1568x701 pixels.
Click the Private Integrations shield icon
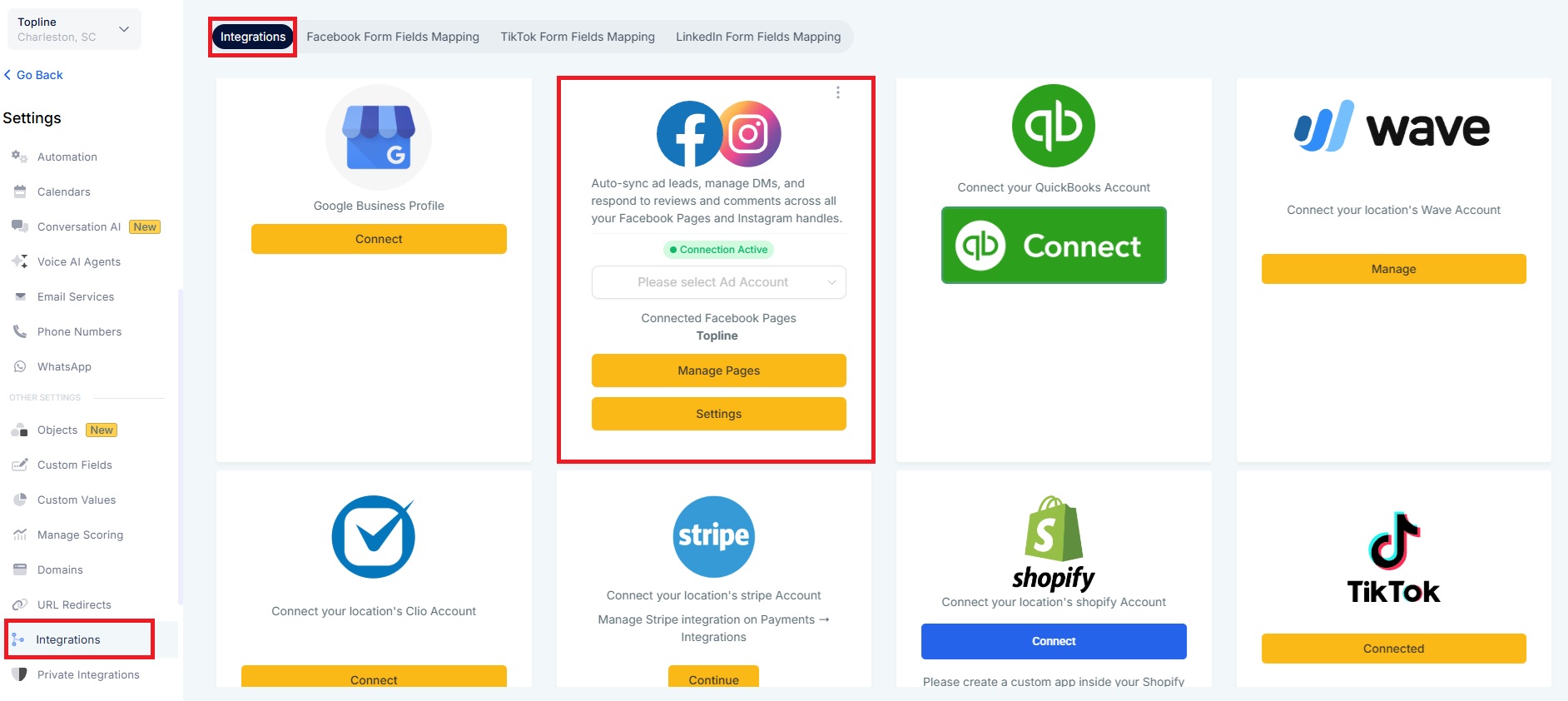tap(20, 674)
